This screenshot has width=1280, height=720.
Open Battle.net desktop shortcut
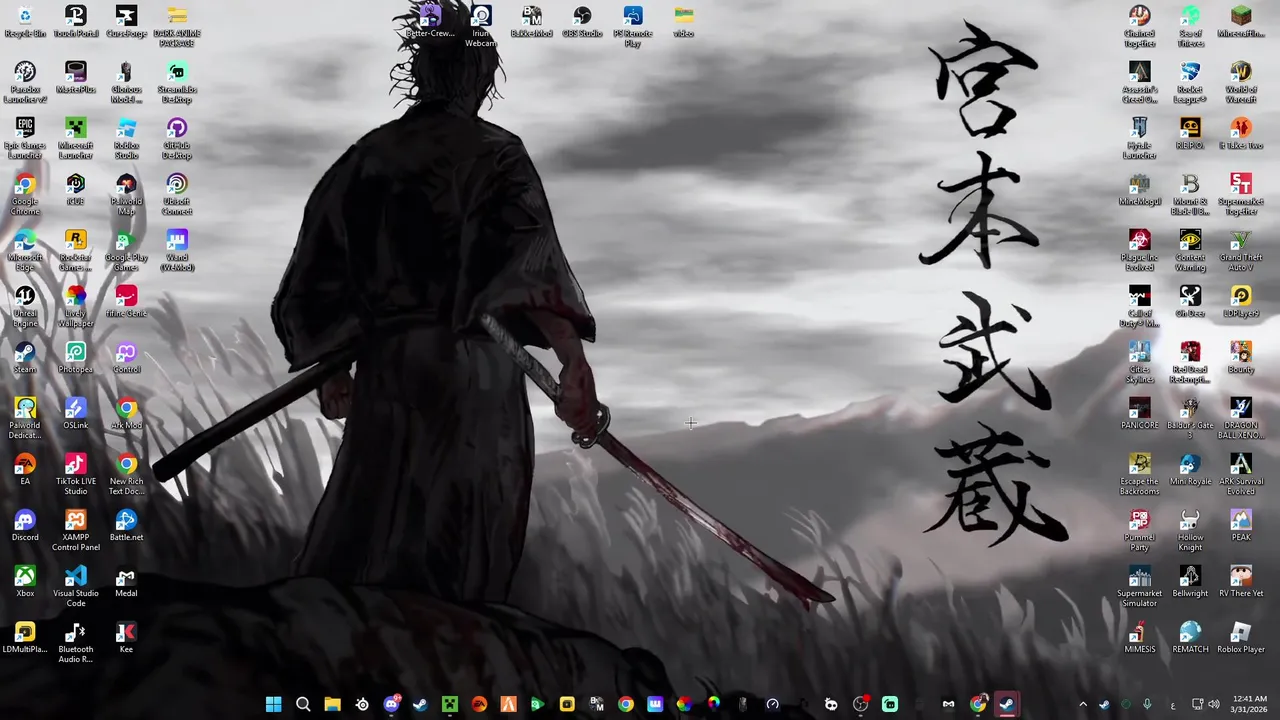pos(126,526)
